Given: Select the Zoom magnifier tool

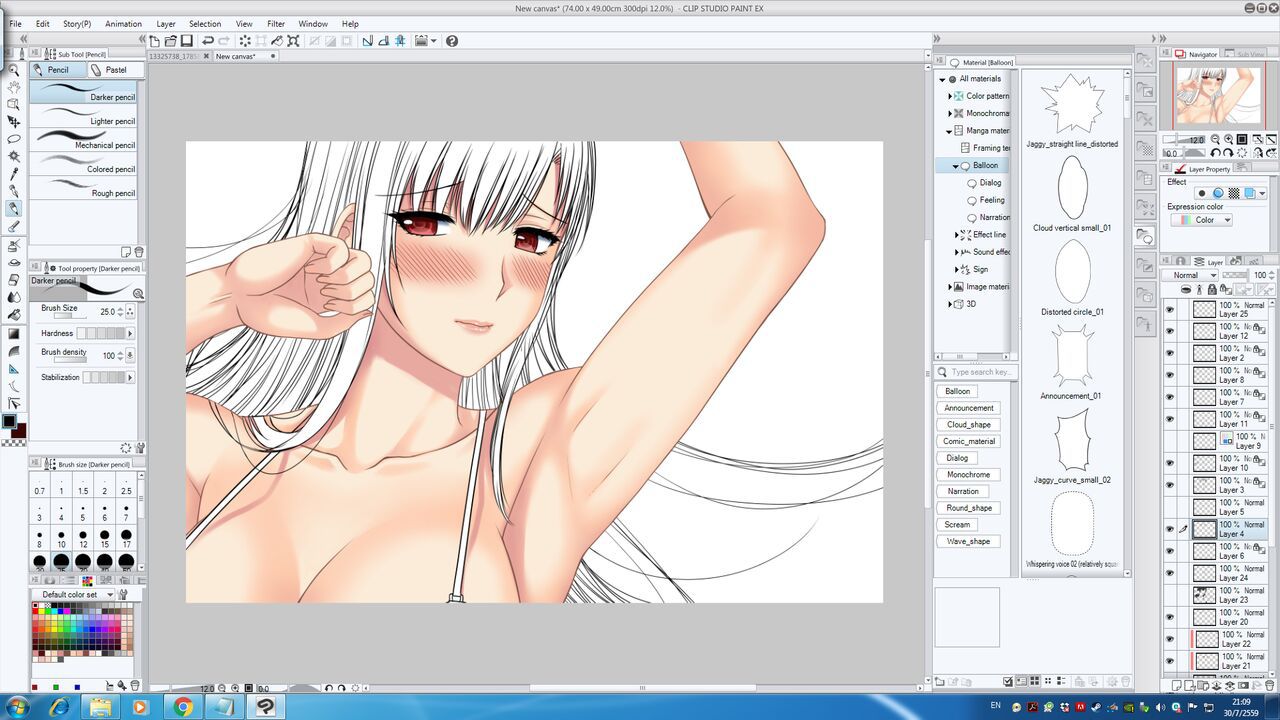Looking at the screenshot, I should (14, 71).
